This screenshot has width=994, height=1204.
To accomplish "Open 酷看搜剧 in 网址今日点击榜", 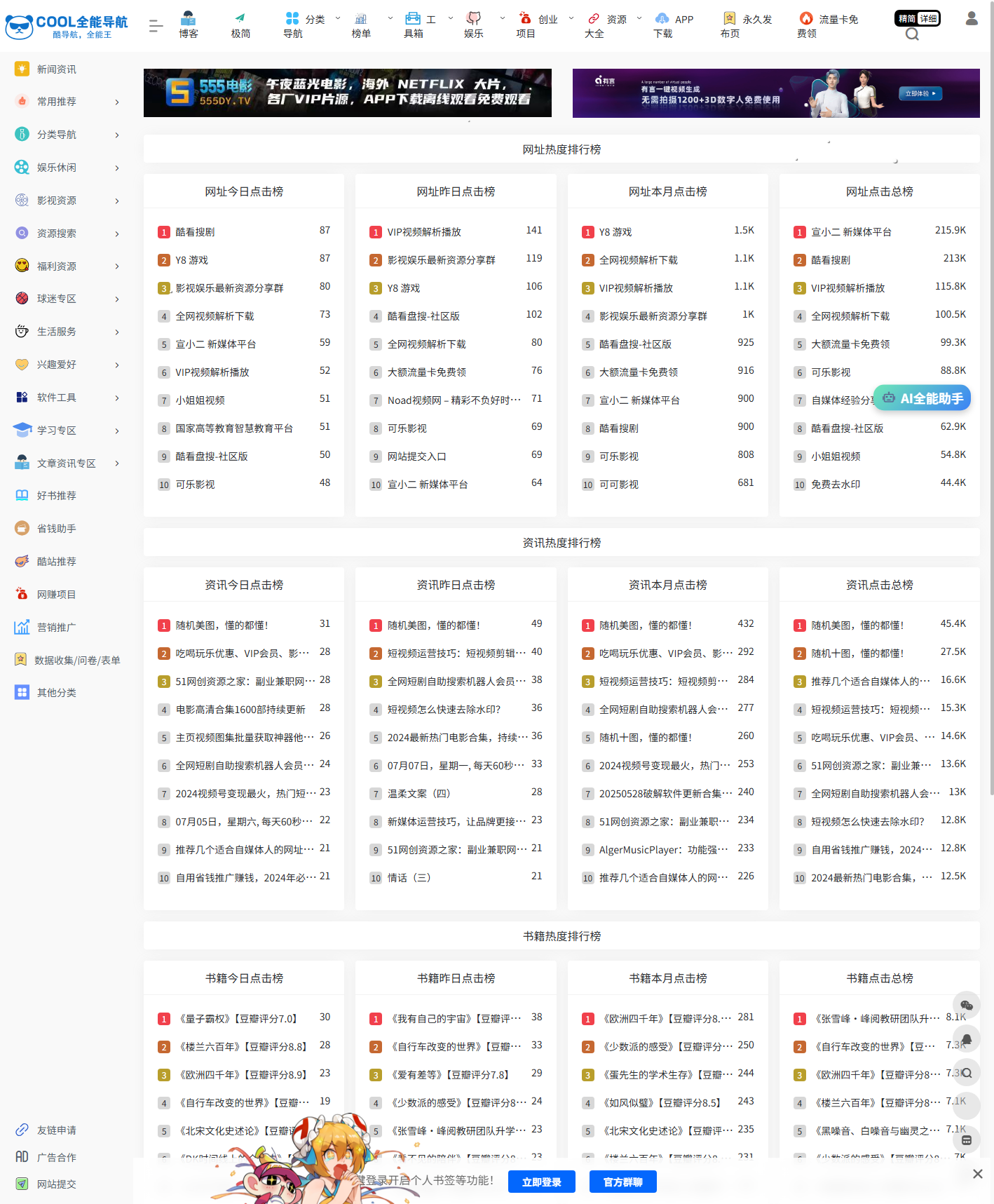I will click(195, 232).
